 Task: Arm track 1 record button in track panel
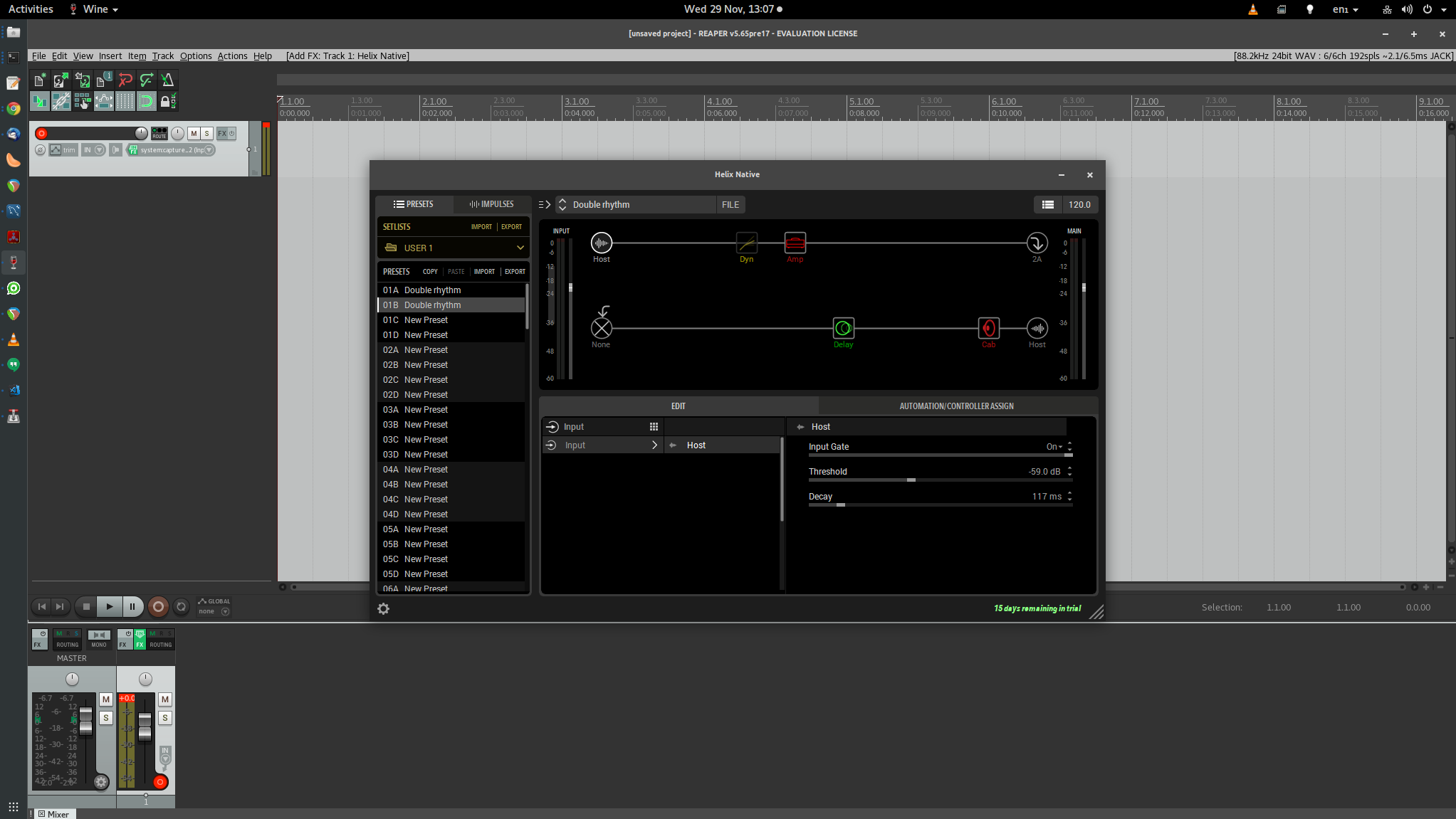41,134
